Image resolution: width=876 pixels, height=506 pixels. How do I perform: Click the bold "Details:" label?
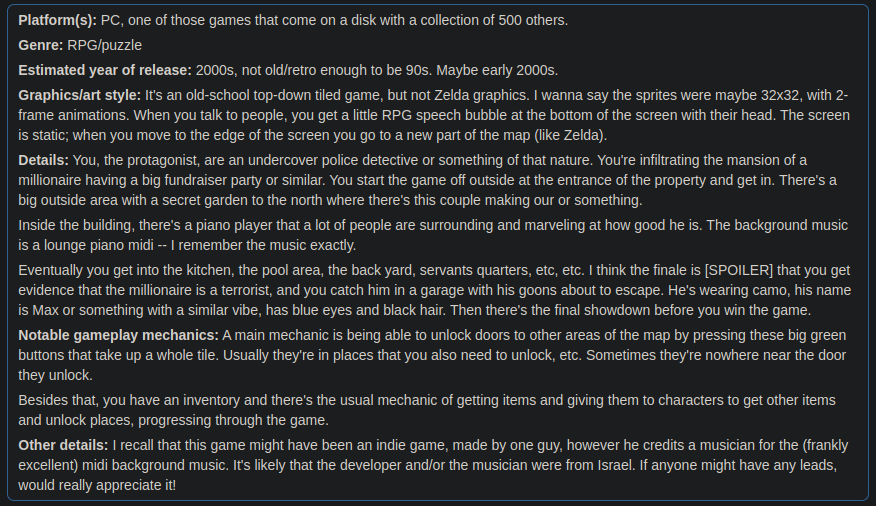coord(44,160)
